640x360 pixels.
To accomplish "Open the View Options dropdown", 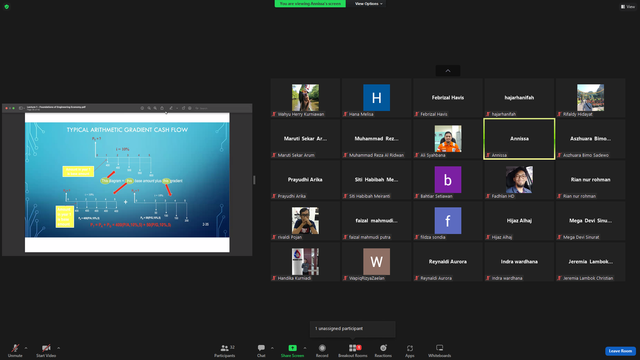I will tap(368, 4).
